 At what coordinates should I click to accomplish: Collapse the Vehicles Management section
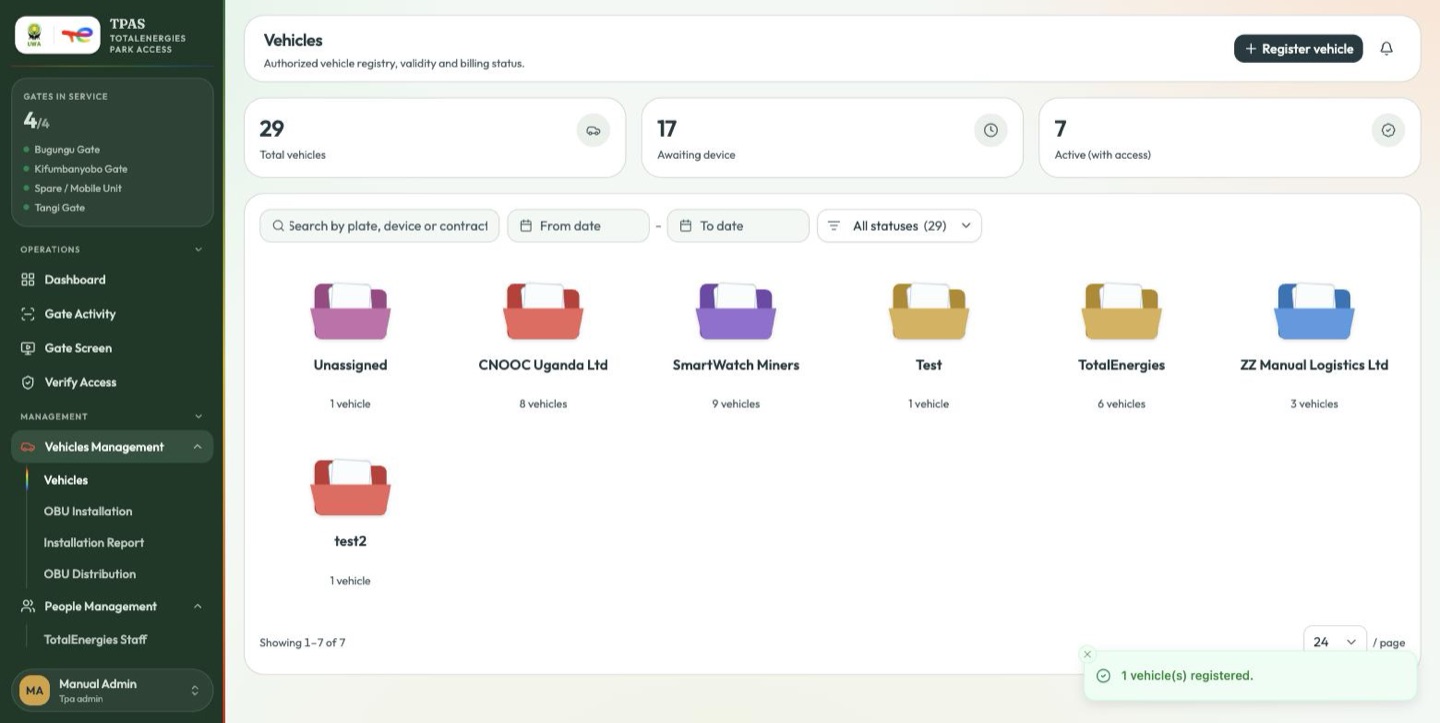pos(197,447)
